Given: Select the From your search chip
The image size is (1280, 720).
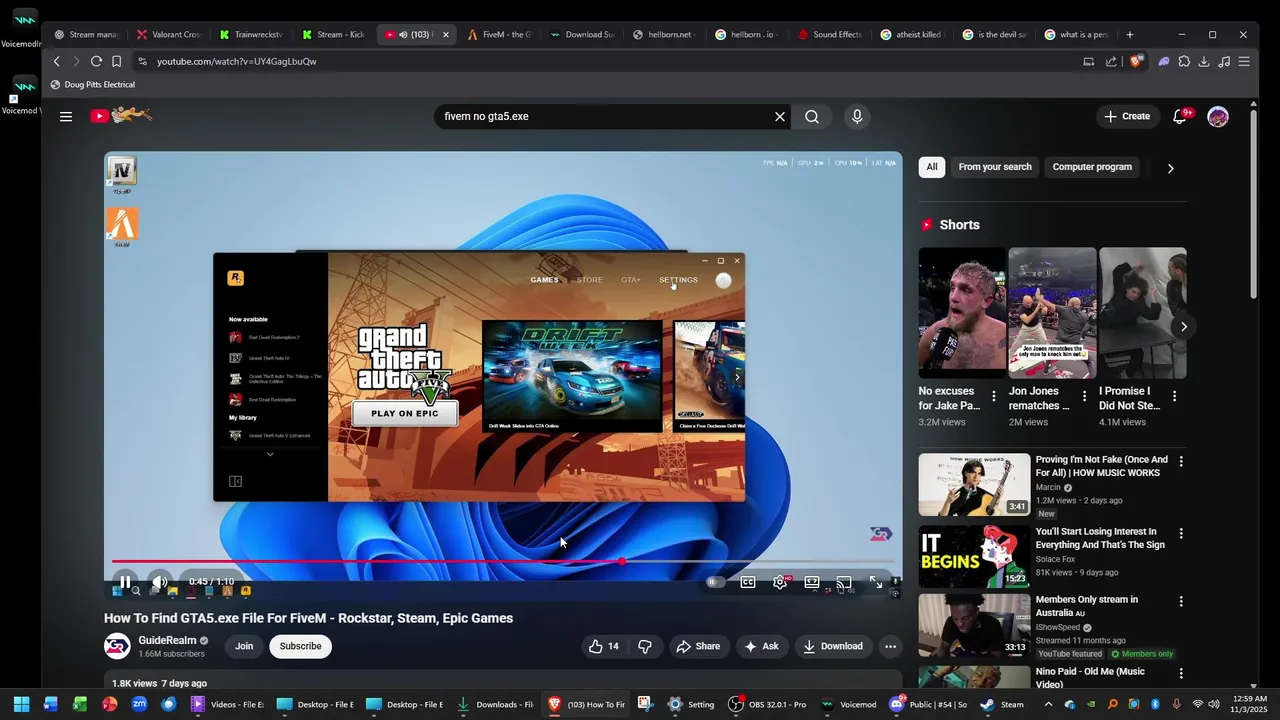Looking at the screenshot, I should tap(995, 167).
